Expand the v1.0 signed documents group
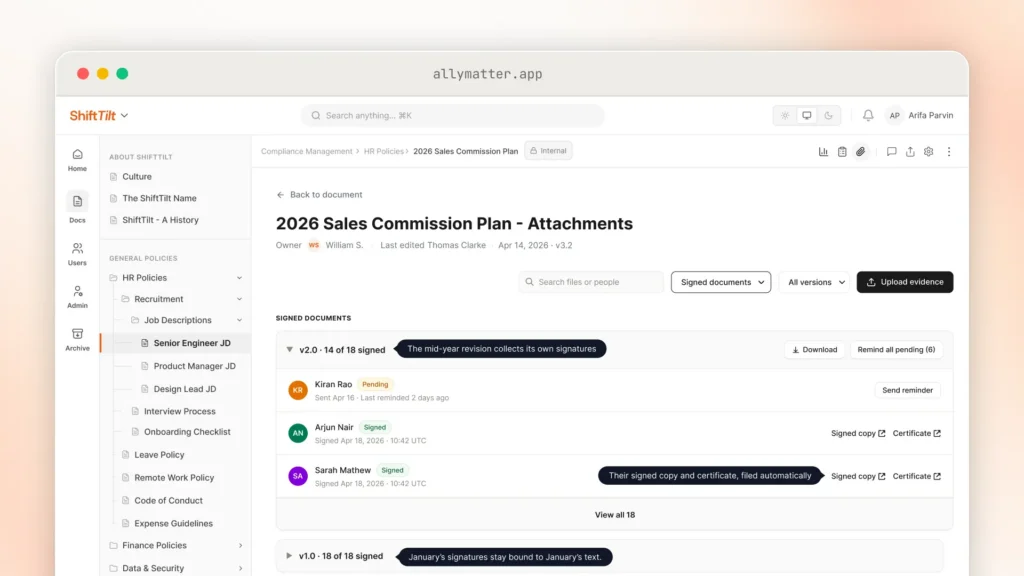Screen dimensions: 1024x576 (289, 556)
